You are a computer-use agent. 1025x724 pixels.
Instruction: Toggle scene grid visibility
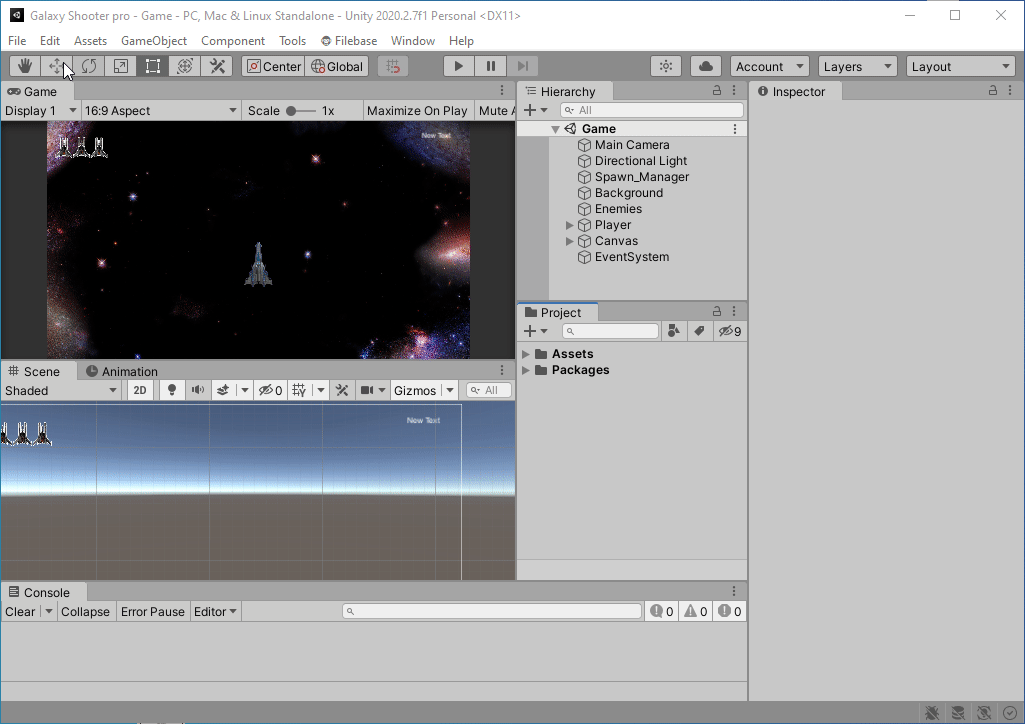pos(299,390)
